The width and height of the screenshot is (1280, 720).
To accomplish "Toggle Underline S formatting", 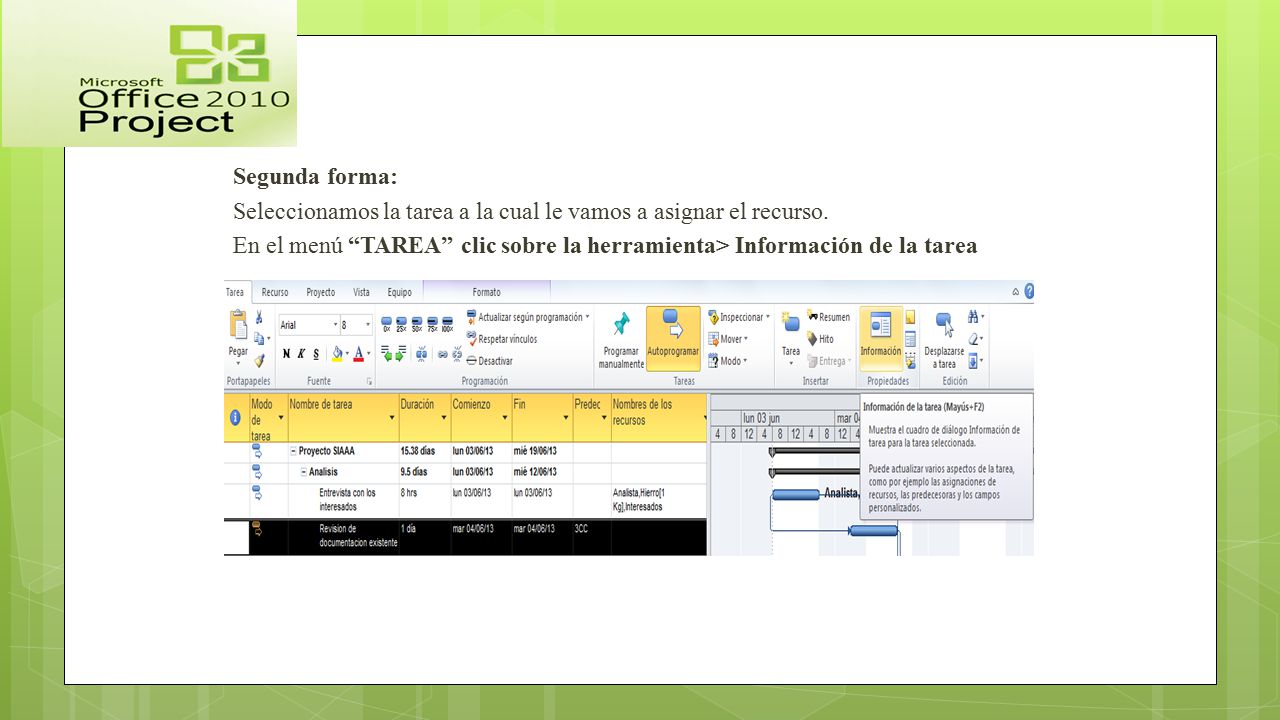I will click(x=316, y=354).
